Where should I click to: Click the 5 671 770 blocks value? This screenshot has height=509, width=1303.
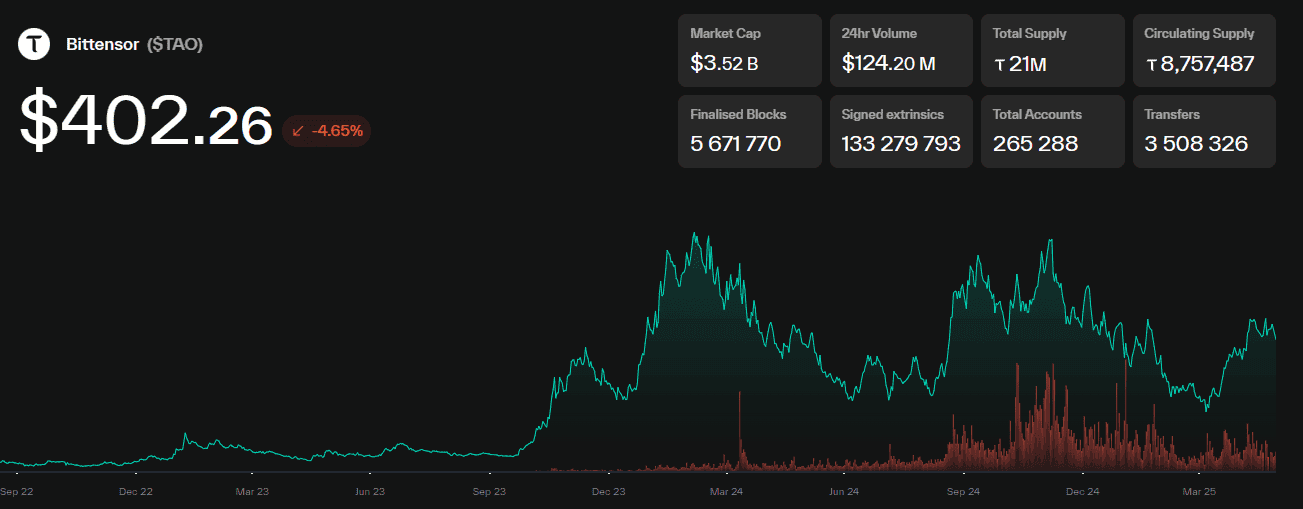tap(736, 144)
